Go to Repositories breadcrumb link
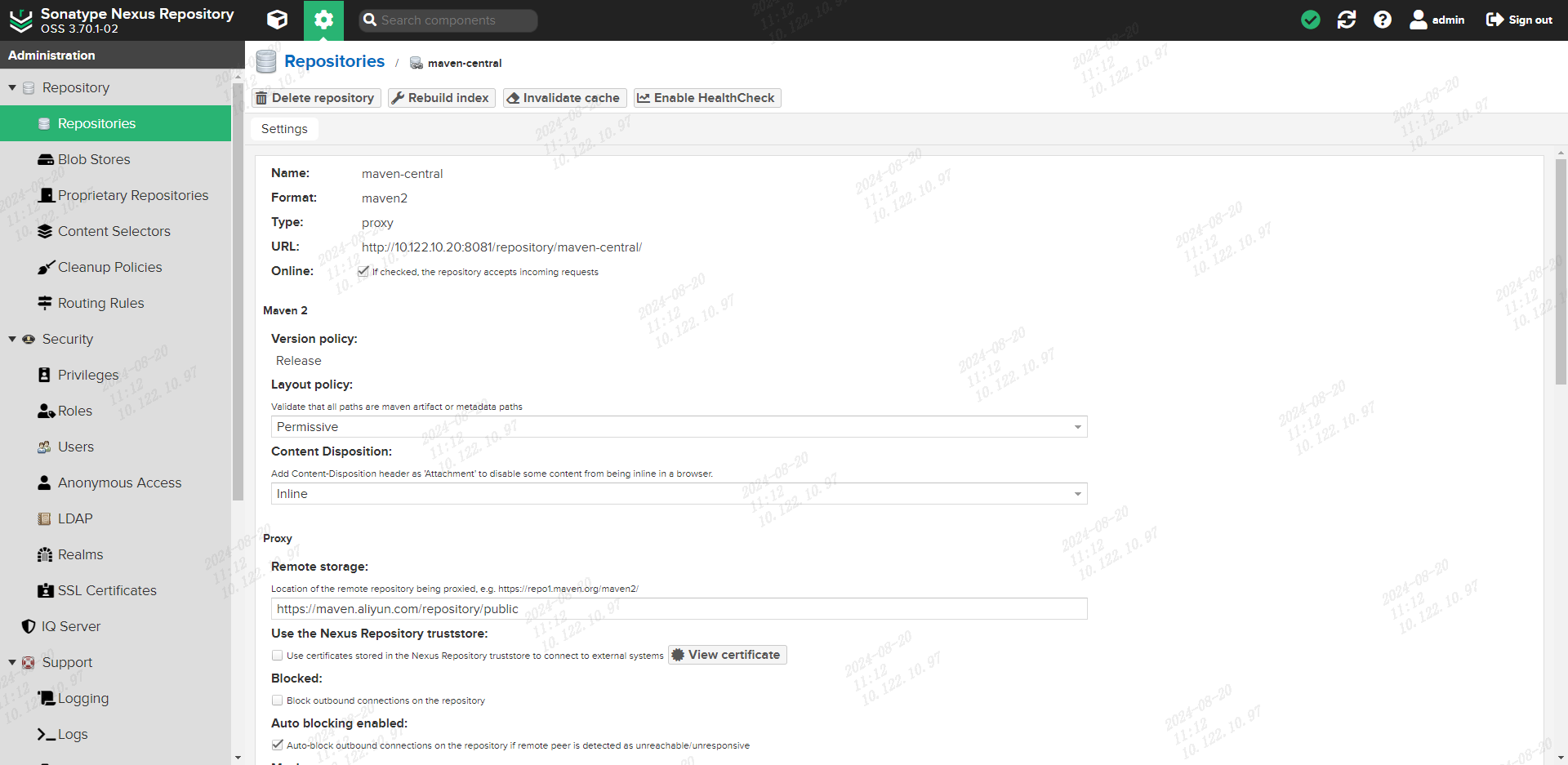 (x=334, y=61)
